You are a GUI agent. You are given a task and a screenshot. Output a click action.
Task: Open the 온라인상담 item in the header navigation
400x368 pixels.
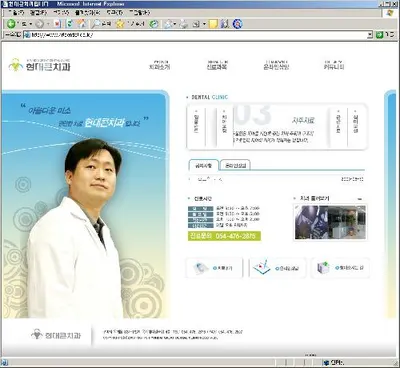tap(276, 65)
